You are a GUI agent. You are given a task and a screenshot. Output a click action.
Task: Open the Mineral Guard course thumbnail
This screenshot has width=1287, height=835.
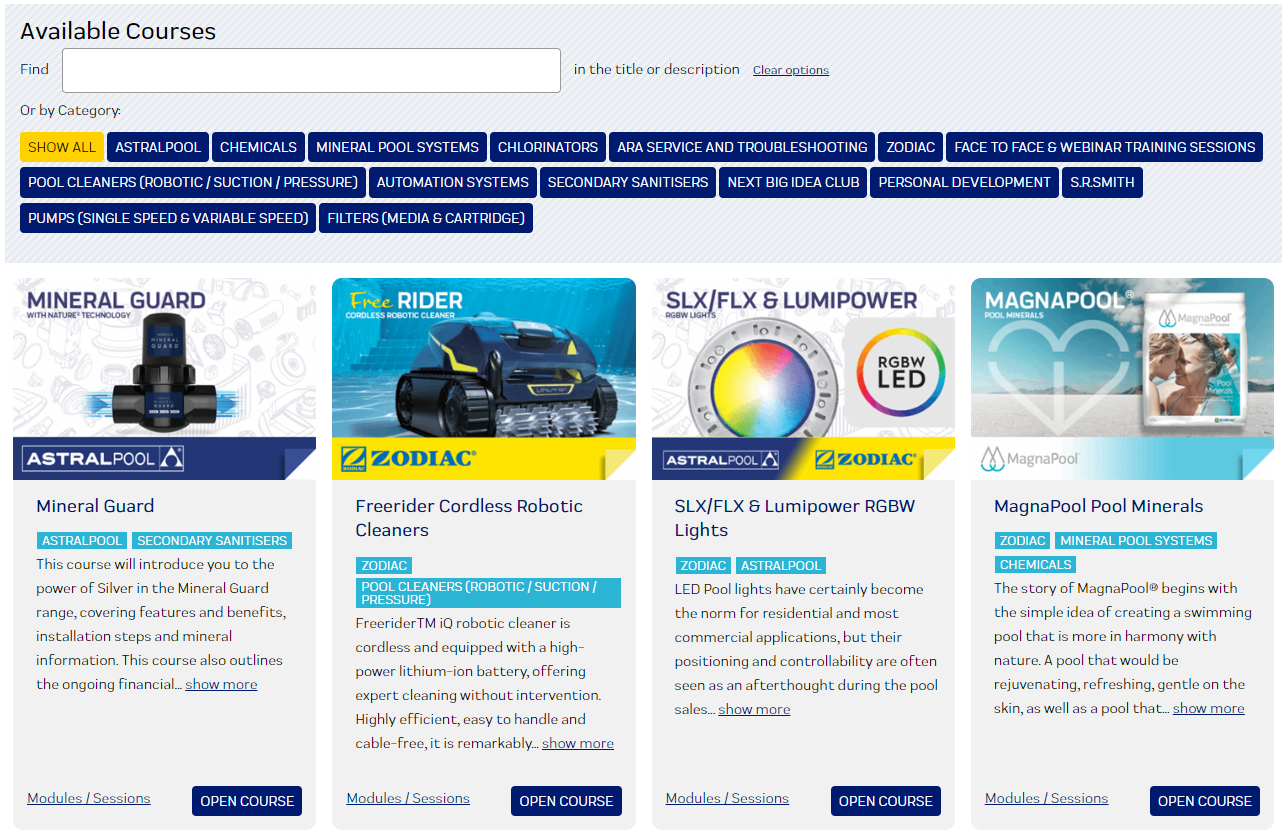coord(164,378)
